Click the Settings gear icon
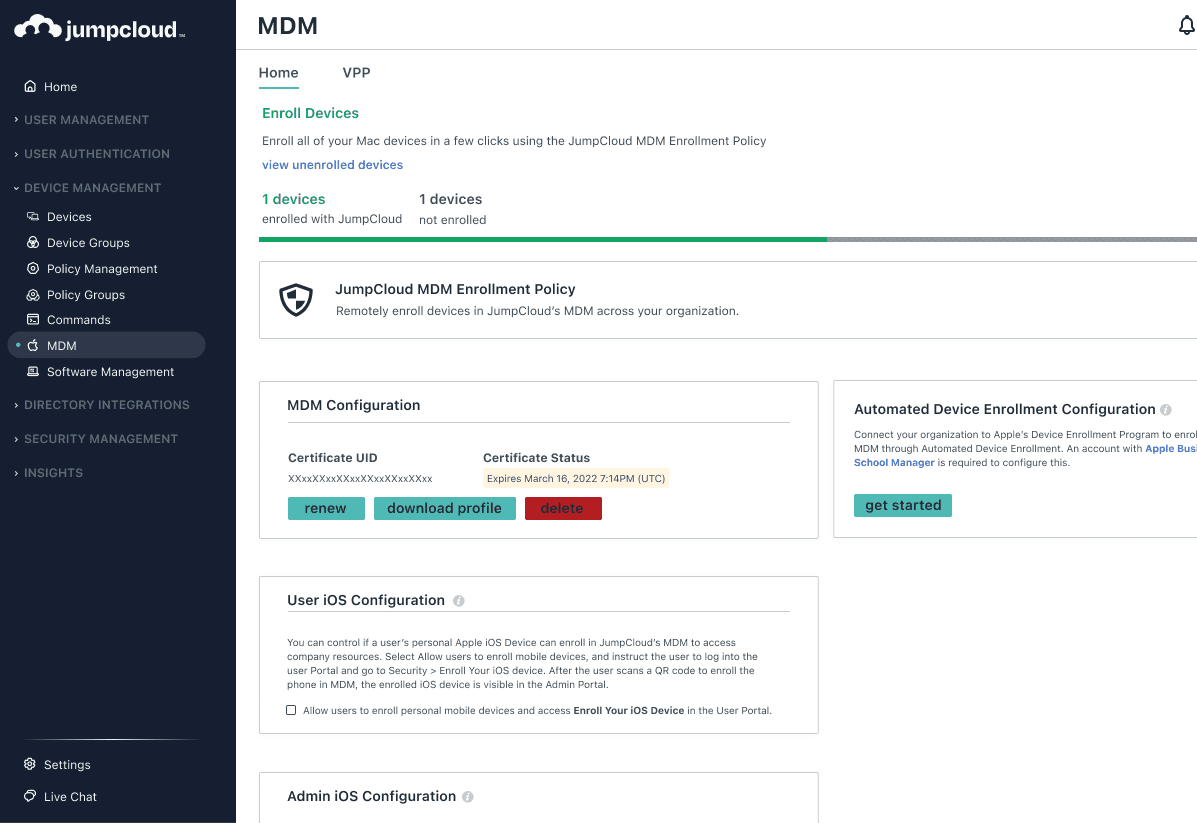1197x823 pixels. click(x=30, y=764)
